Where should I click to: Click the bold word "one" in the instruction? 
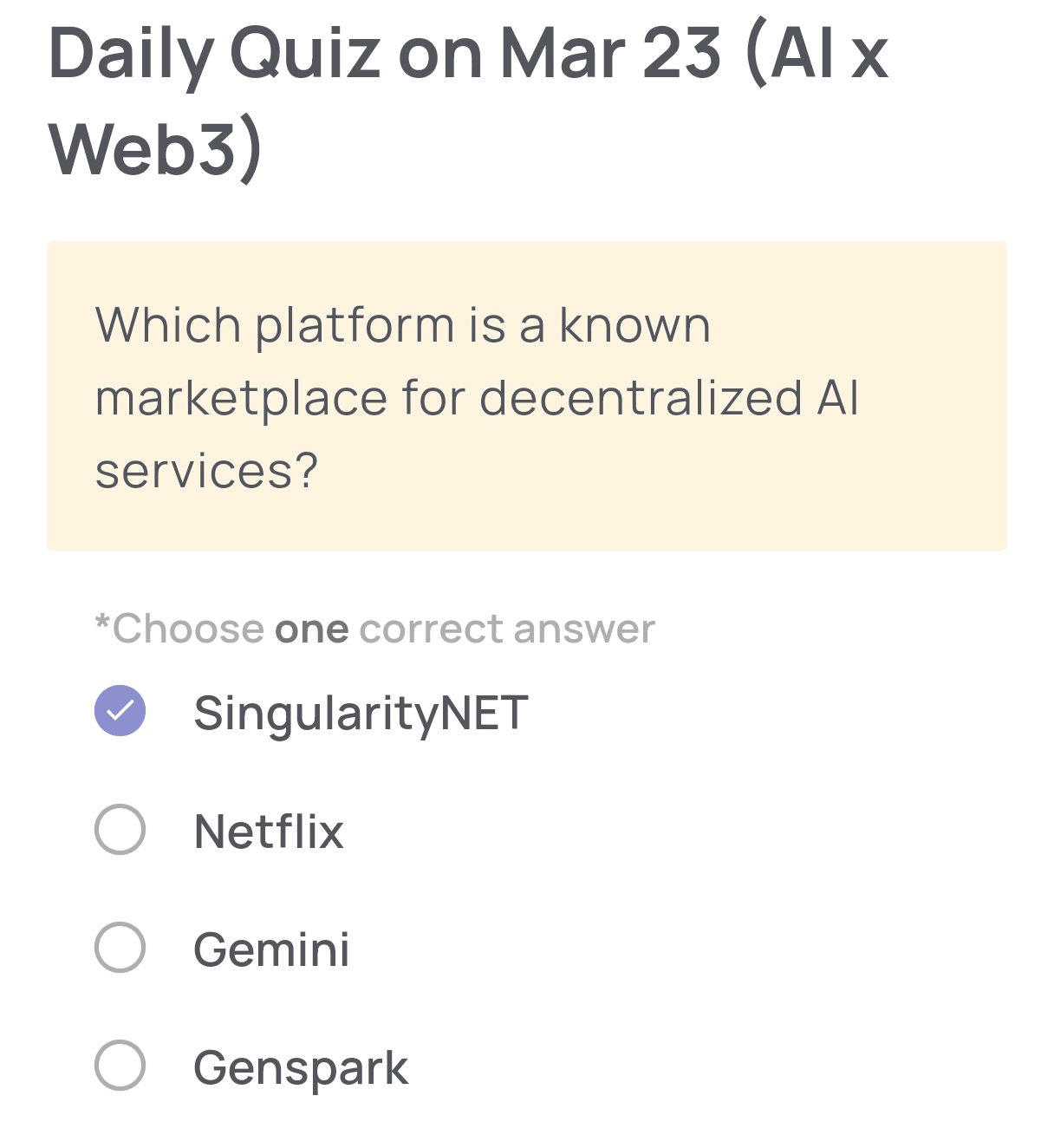coord(311,629)
